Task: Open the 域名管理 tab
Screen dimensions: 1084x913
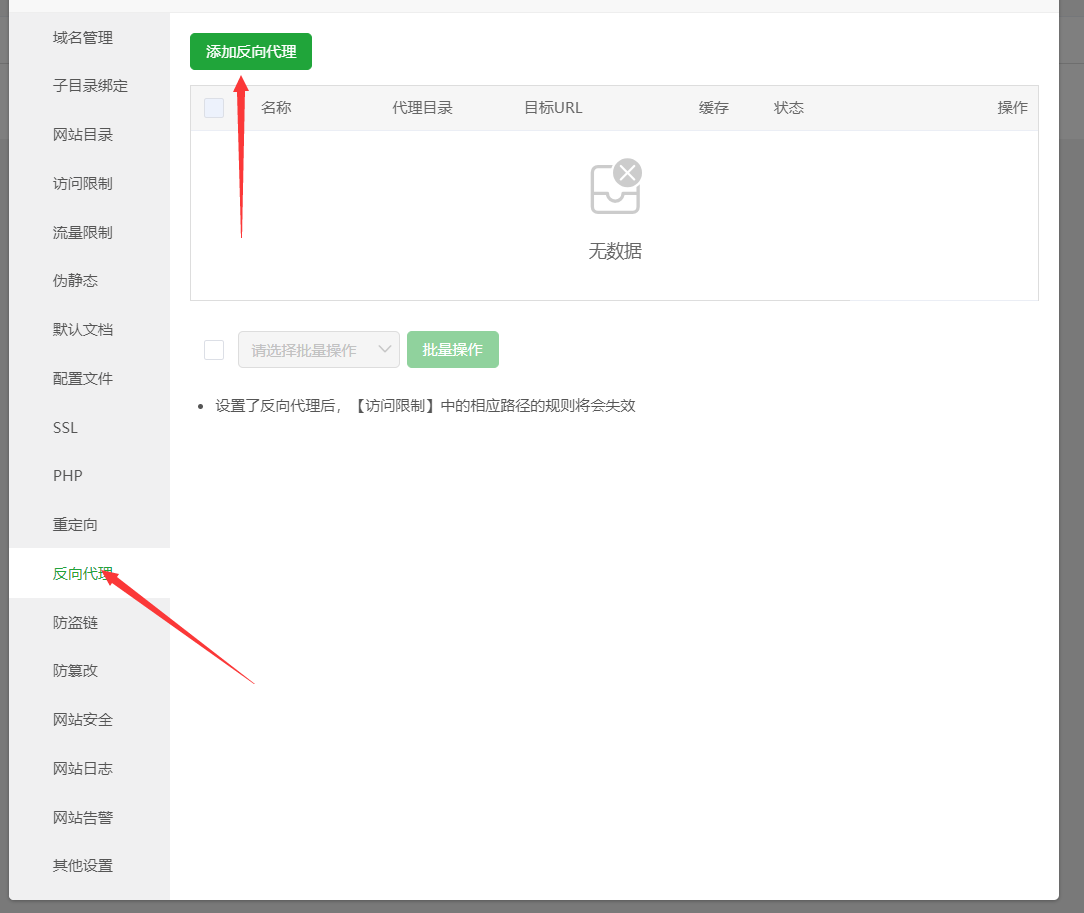Action: pyautogui.click(x=83, y=38)
